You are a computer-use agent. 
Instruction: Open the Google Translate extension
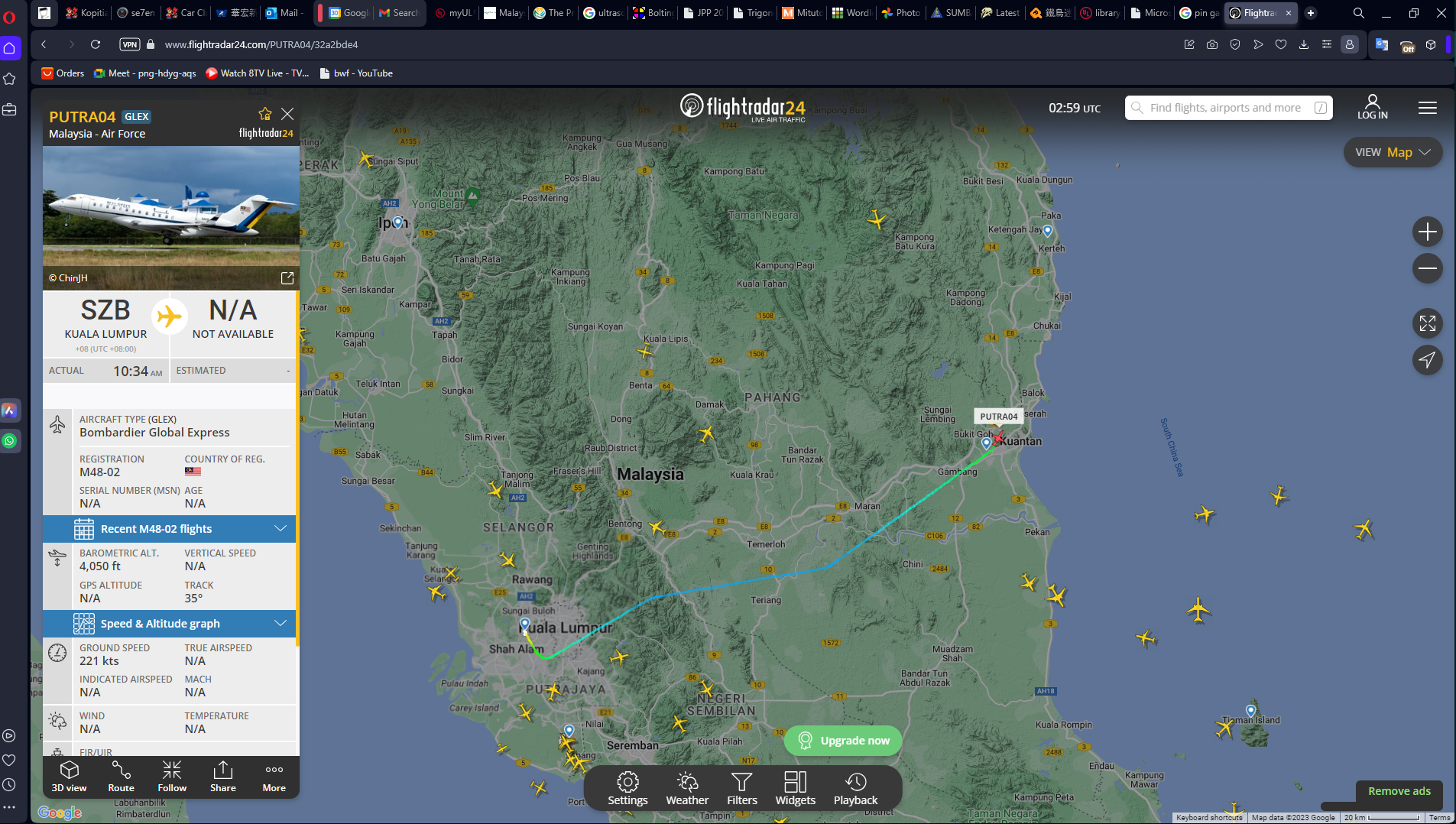pos(1382,44)
